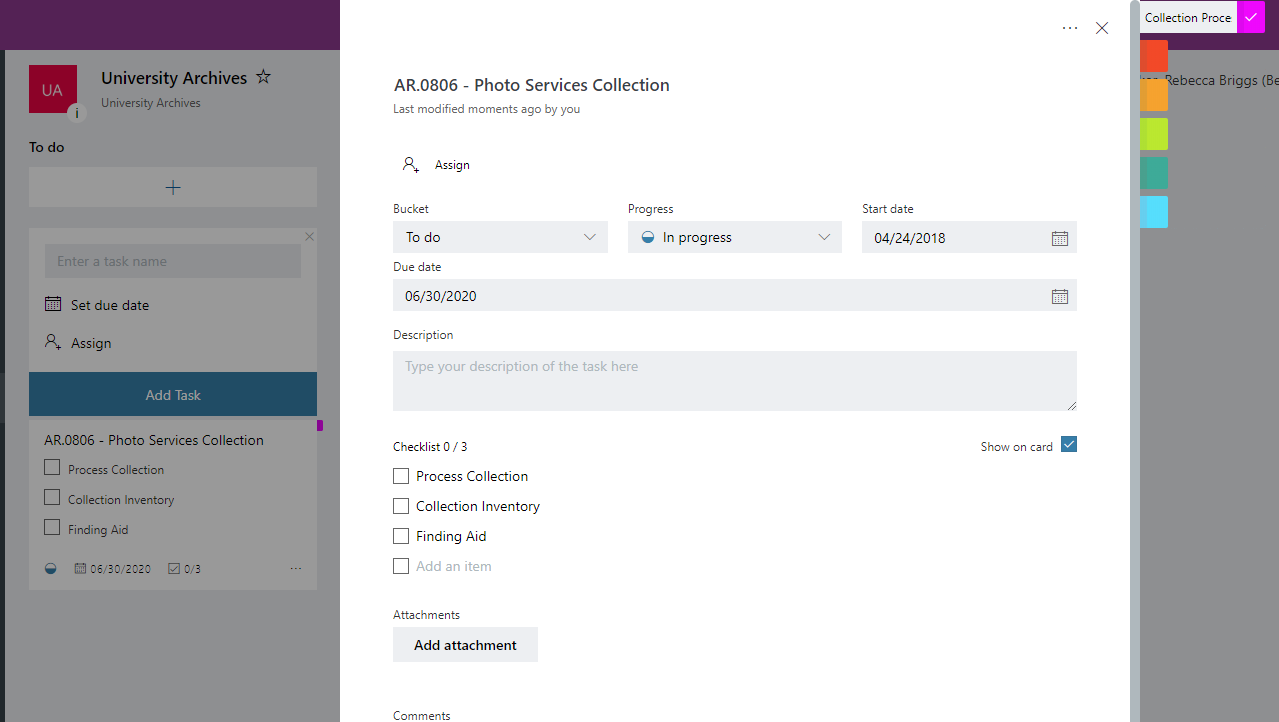1279x722 pixels.
Task: Check the Process Collection checklist item
Action: click(401, 476)
